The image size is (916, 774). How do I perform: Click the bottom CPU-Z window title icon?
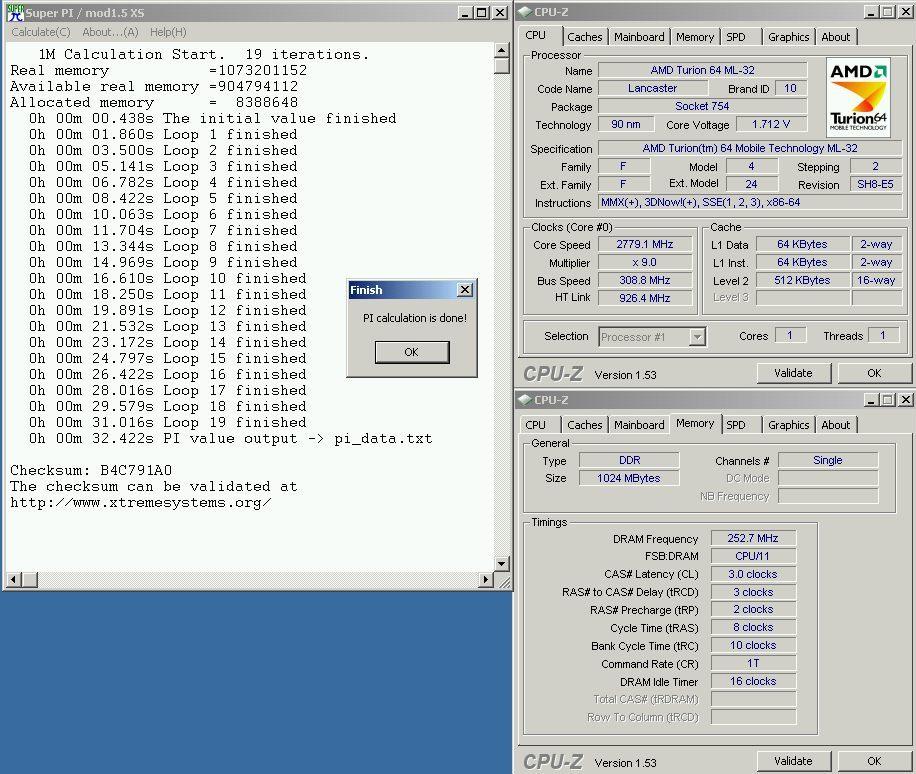click(x=525, y=400)
